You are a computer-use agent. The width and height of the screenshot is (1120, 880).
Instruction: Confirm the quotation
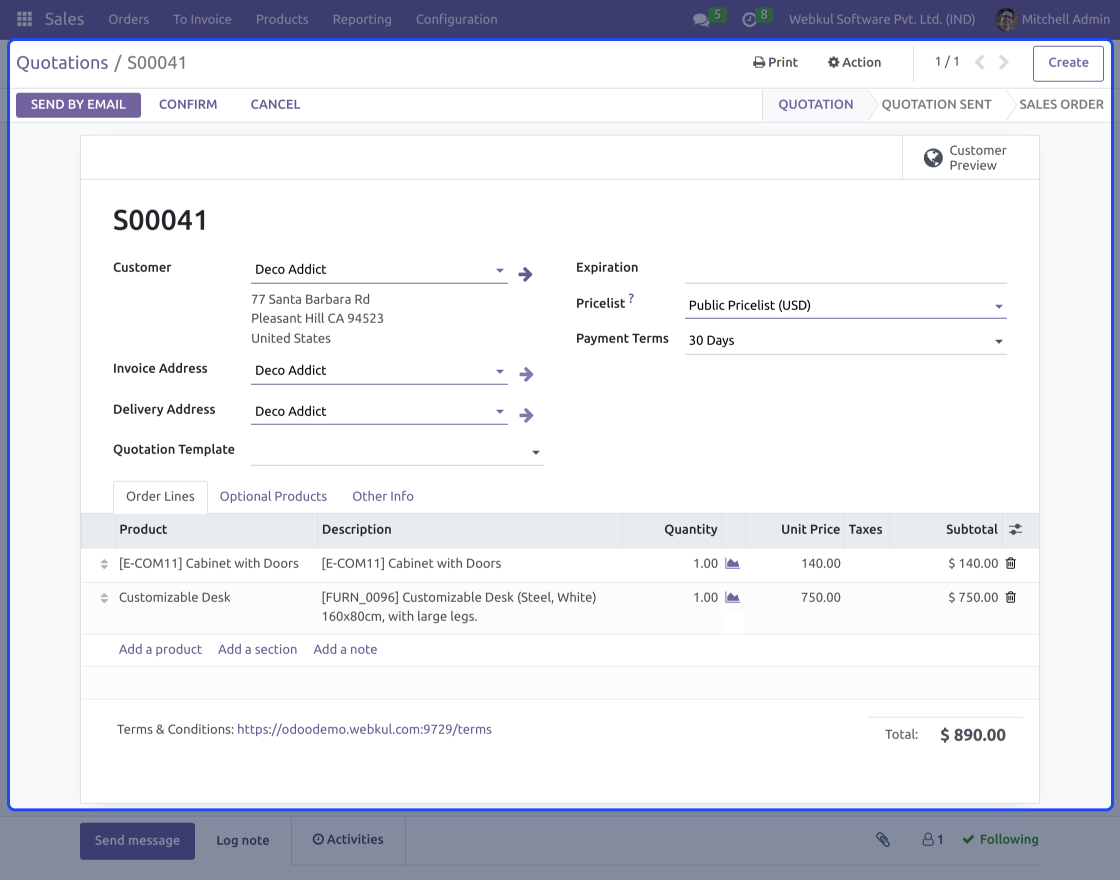pyautogui.click(x=188, y=105)
